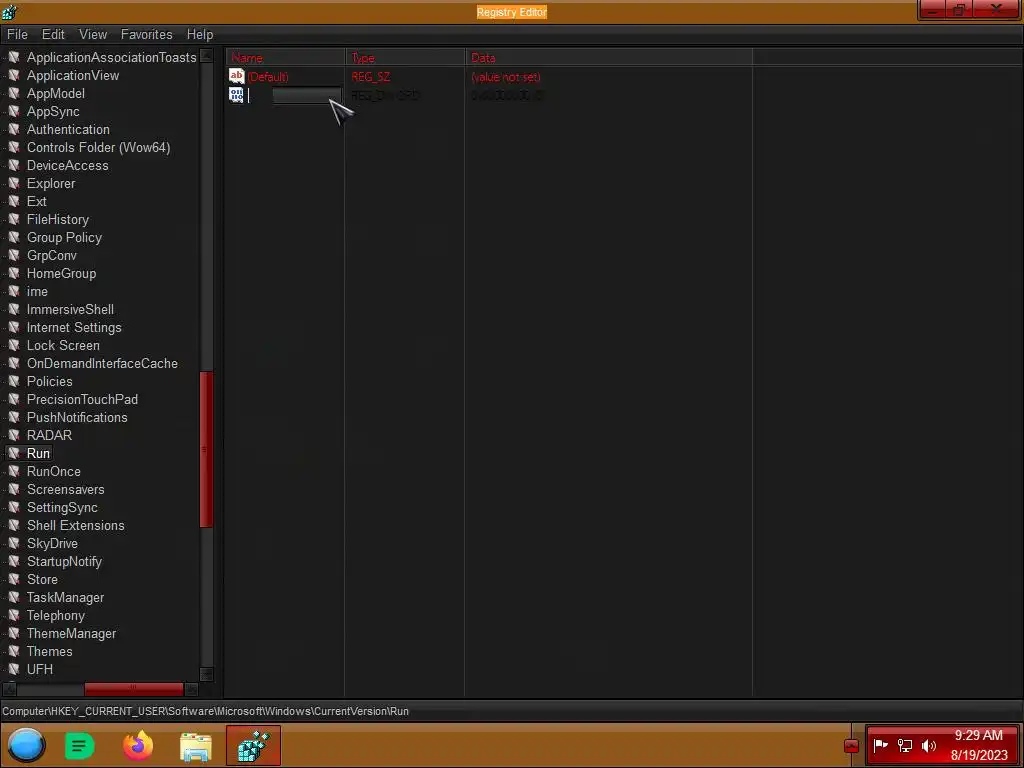1024x768 pixels.
Task: Select the RADAR key
Action: point(50,435)
